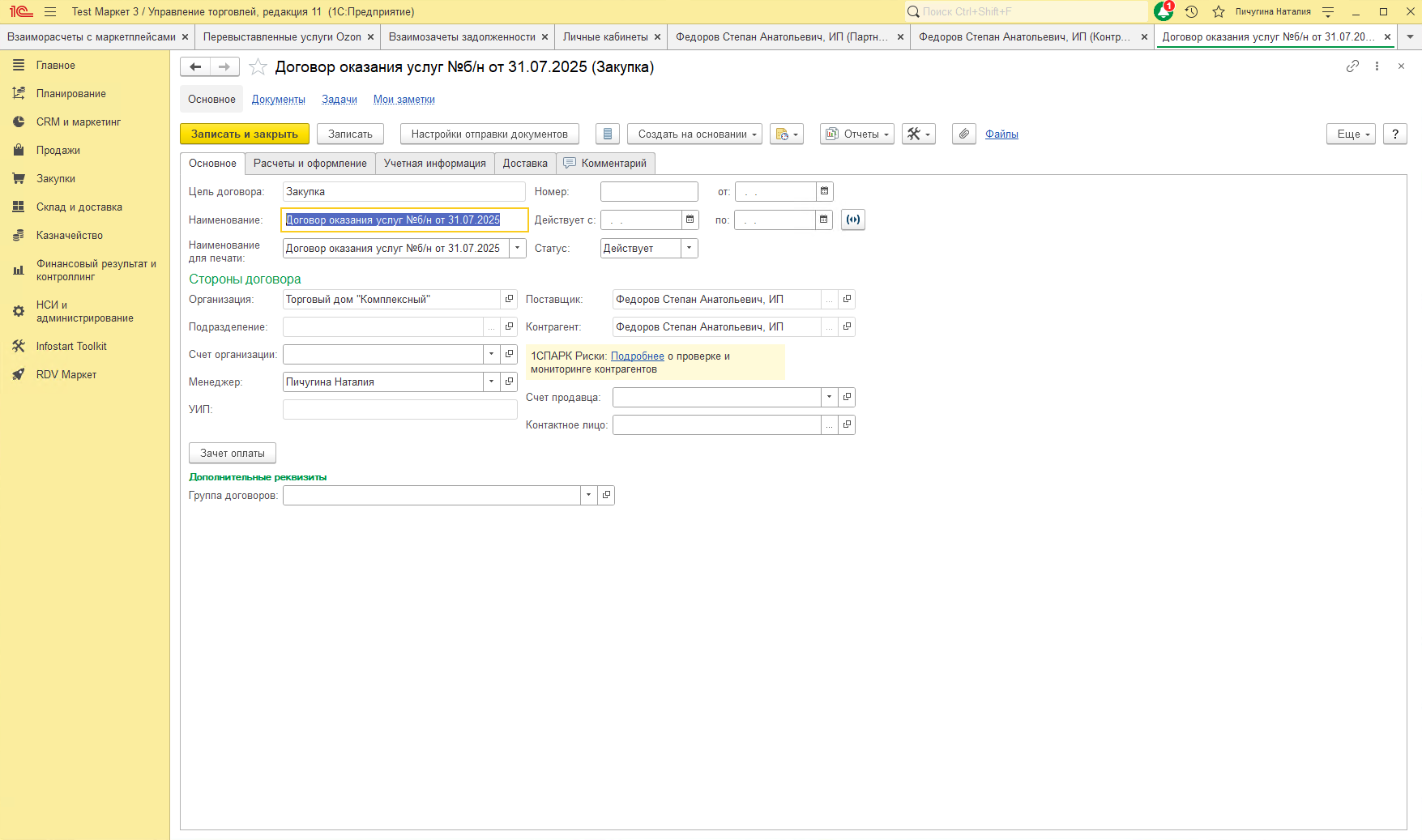Open the history icon in title bar
The height and width of the screenshot is (840, 1422).
pyautogui.click(x=1191, y=11)
